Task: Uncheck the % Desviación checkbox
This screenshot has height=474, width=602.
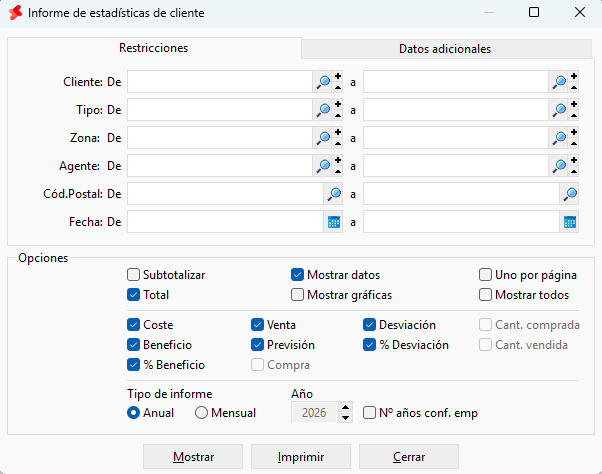Action: point(369,345)
